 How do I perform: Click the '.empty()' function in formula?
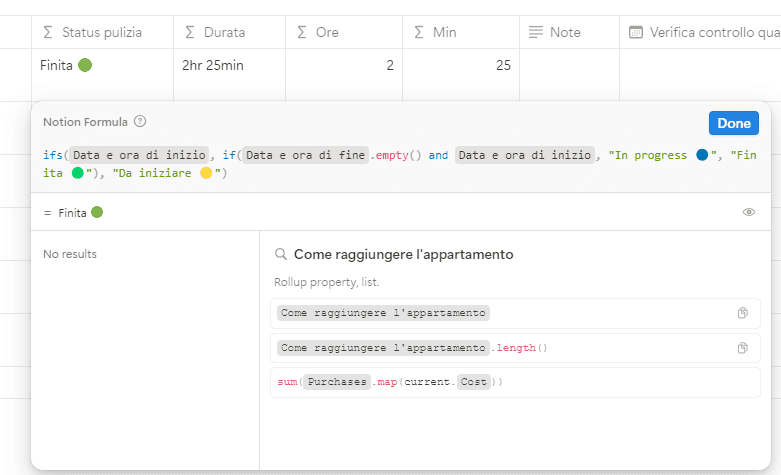point(395,155)
